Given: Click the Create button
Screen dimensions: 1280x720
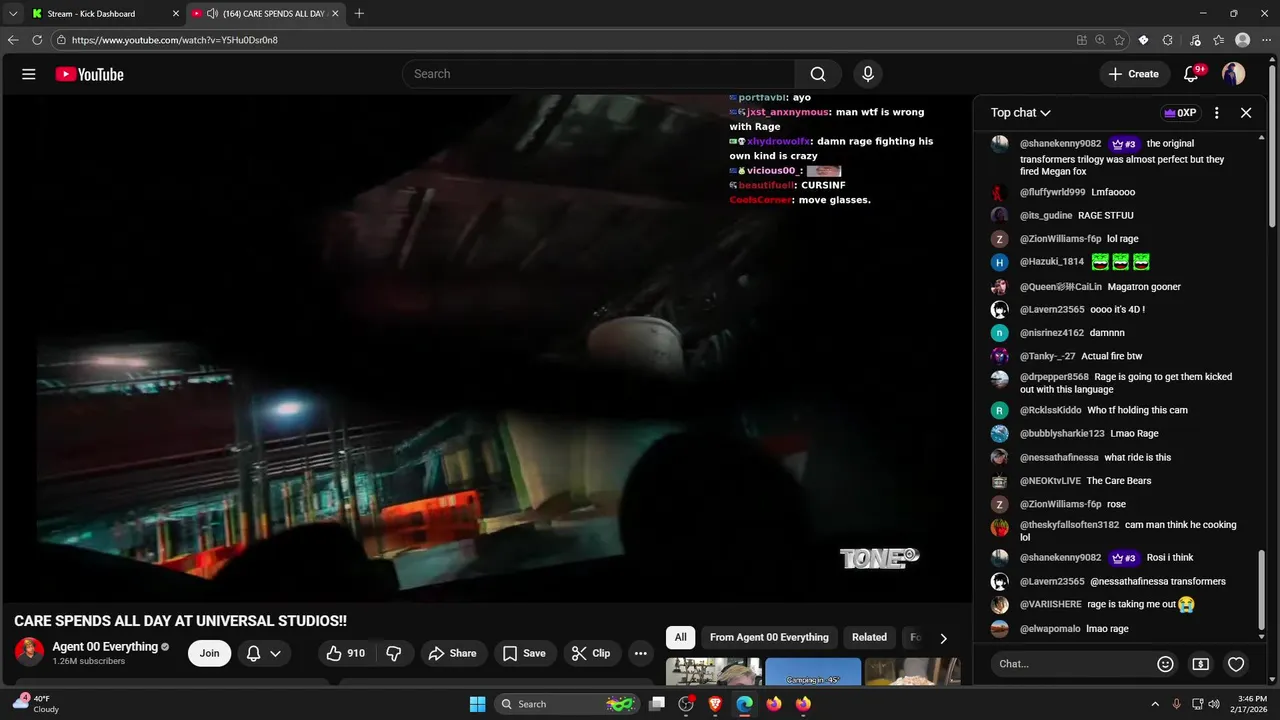Looking at the screenshot, I should click(x=1134, y=74).
